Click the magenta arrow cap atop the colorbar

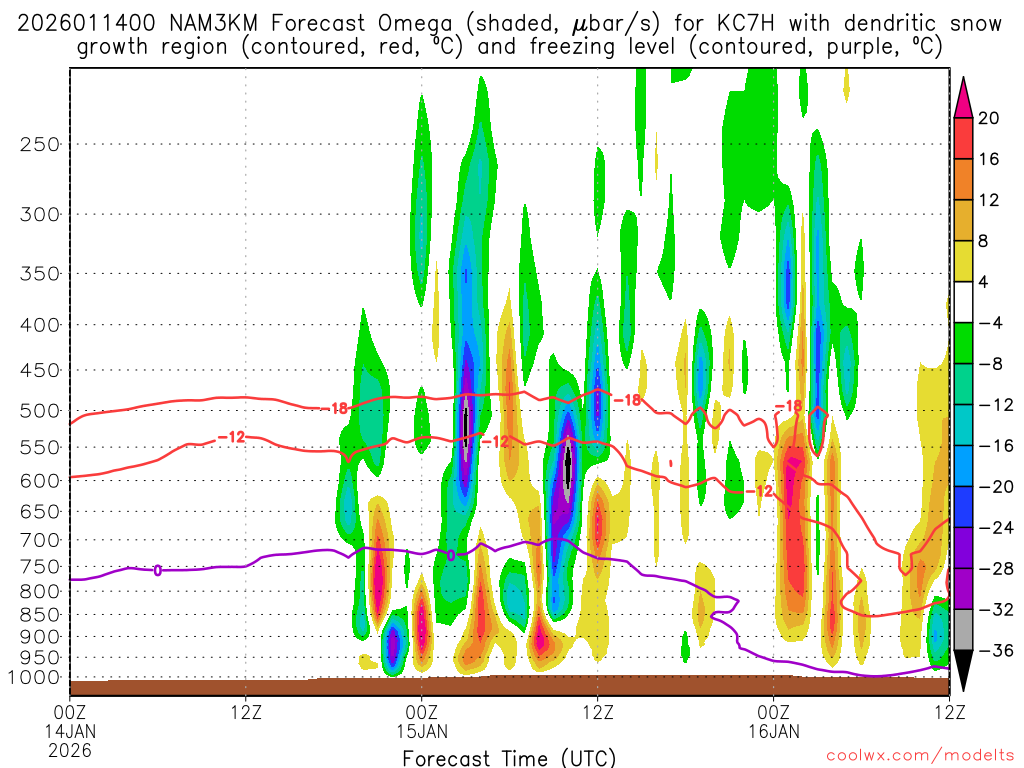[x=963, y=98]
